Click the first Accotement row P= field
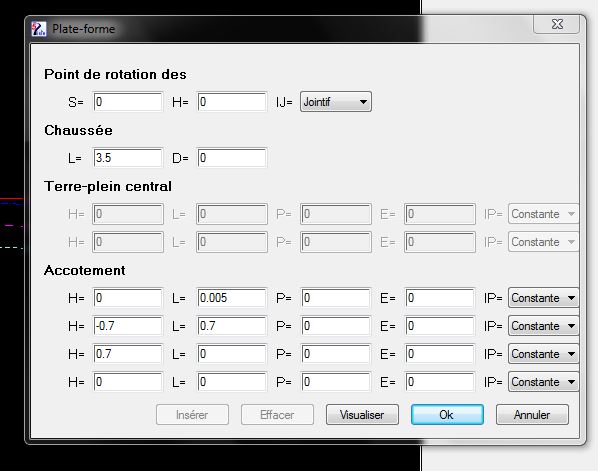The height and width of the screenshot is (471, 598). click(336, 298)
